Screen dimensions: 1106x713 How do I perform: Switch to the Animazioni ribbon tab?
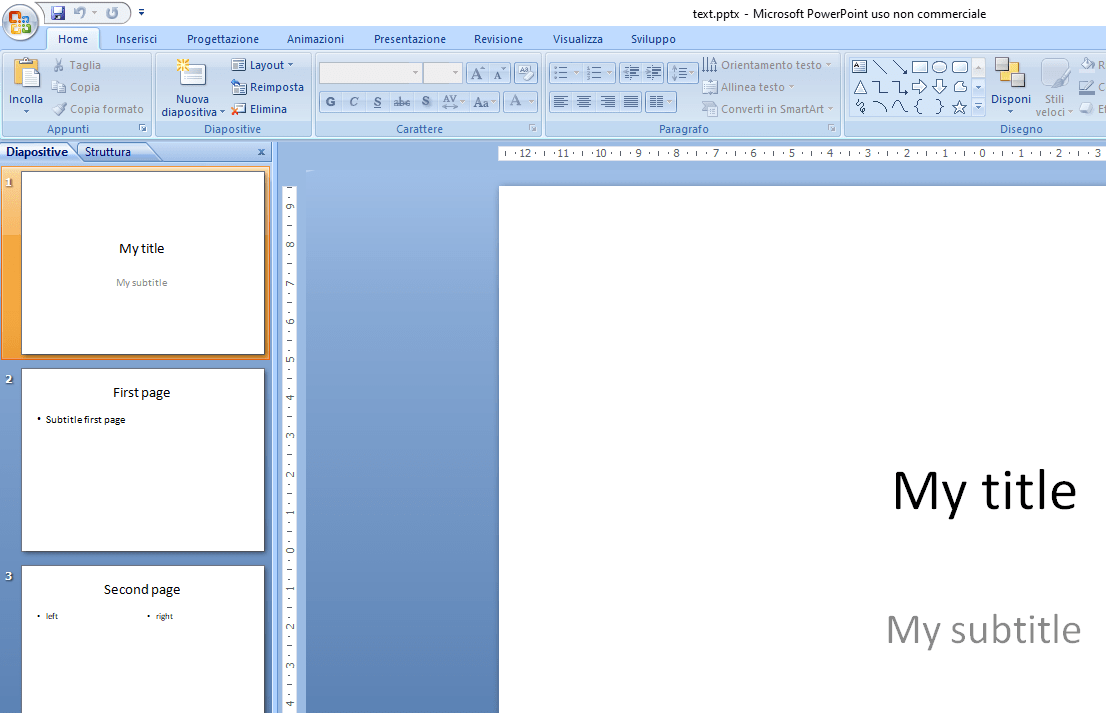(x=315, y=38)
